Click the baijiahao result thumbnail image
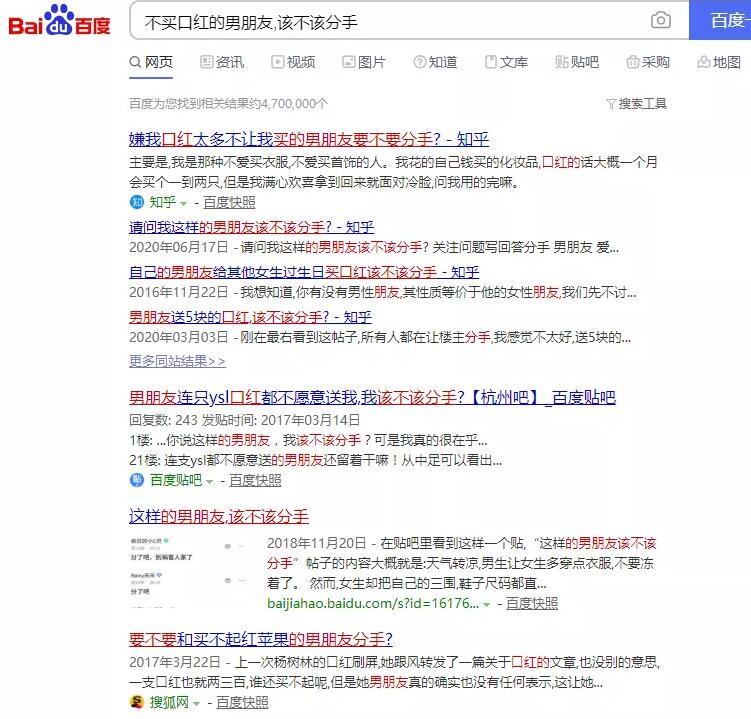The image size is (751, 719). [x=189, y=571]
